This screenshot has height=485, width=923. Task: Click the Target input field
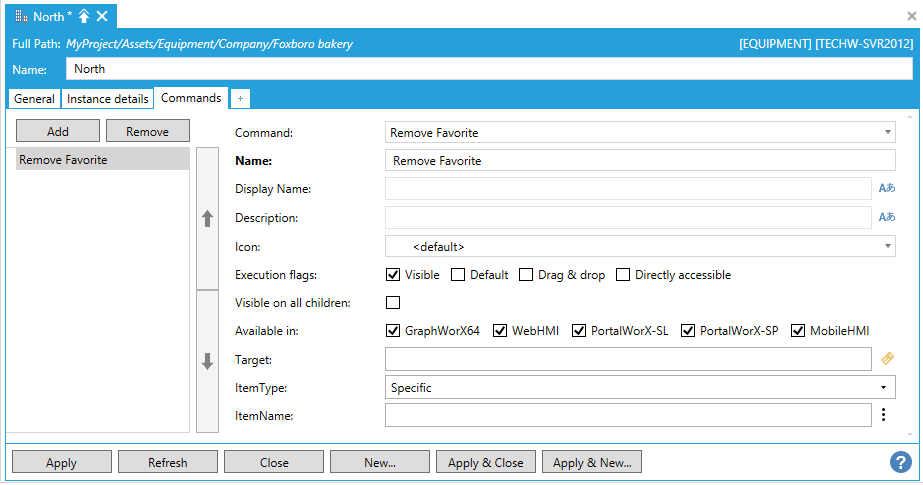(x=628, y=359)
